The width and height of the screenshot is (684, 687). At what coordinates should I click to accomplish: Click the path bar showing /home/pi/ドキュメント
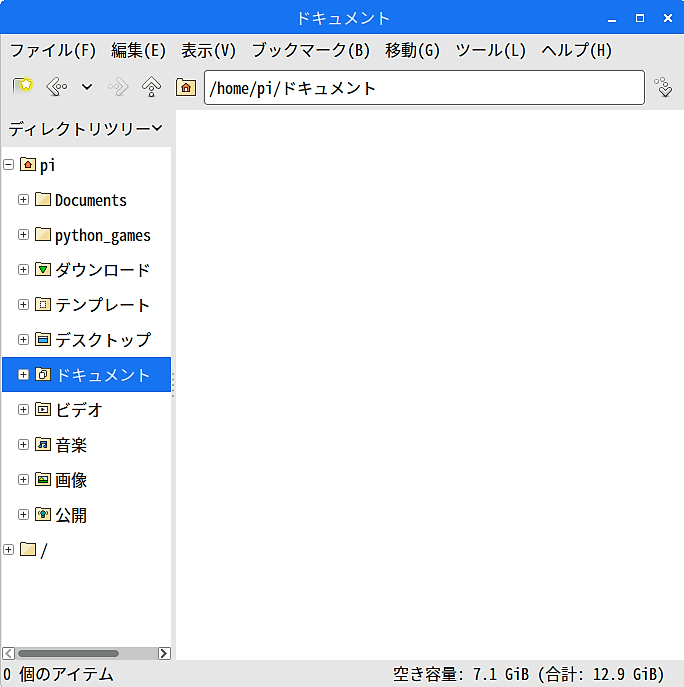click(x=424, y=87)
